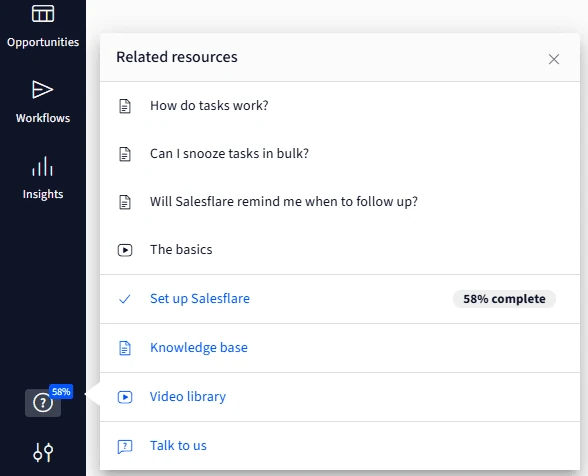Click document icon beside Knowledge base
The width and height of the screenshot is (588, 476).
(x=125, y=348)
